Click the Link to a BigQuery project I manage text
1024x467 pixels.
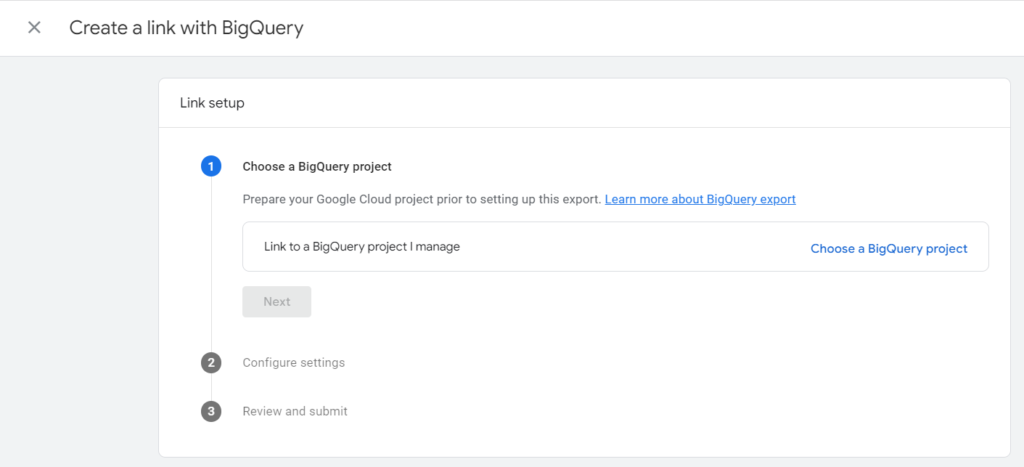click(x=361, y=246)
